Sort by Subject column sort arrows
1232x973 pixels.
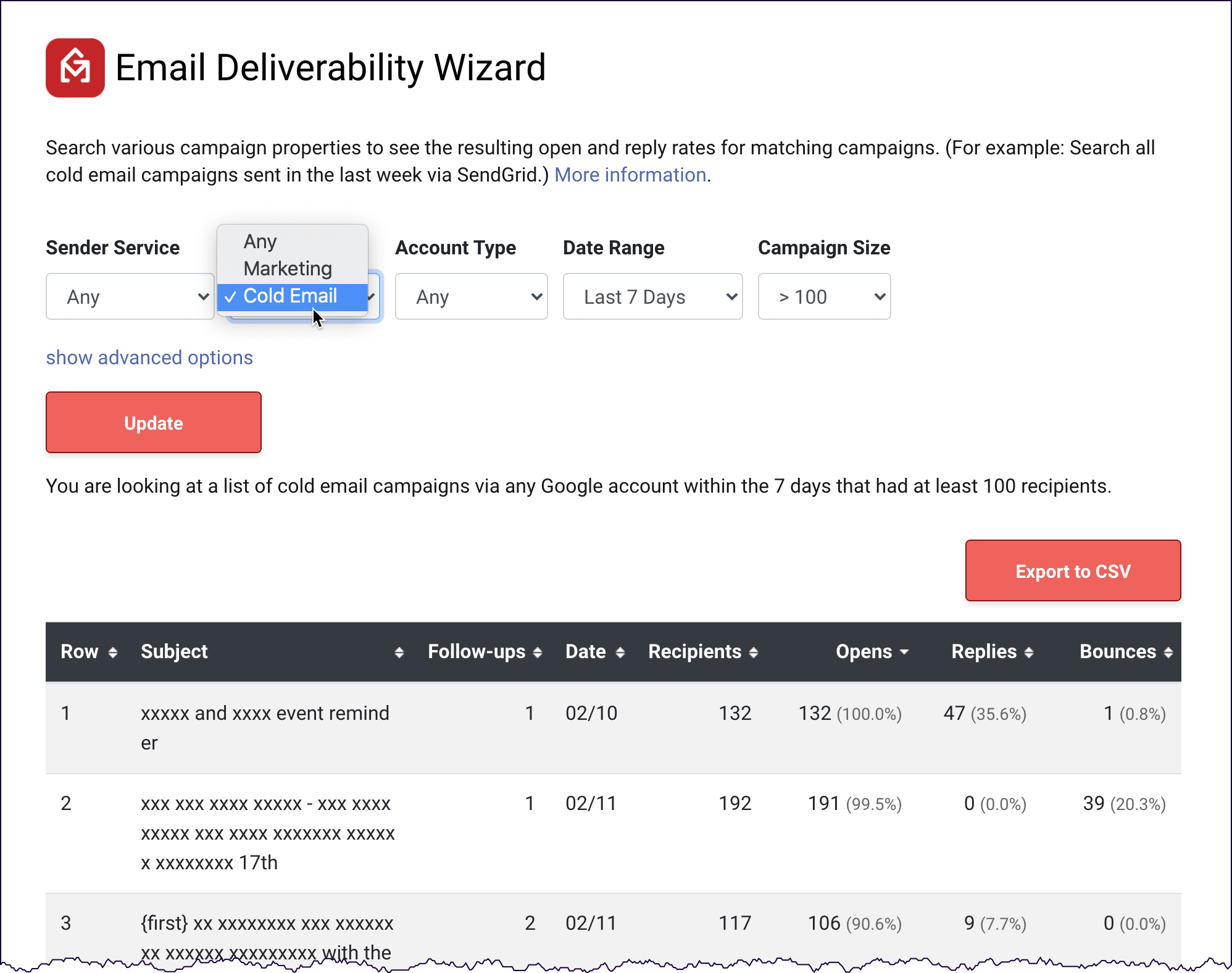399,652
